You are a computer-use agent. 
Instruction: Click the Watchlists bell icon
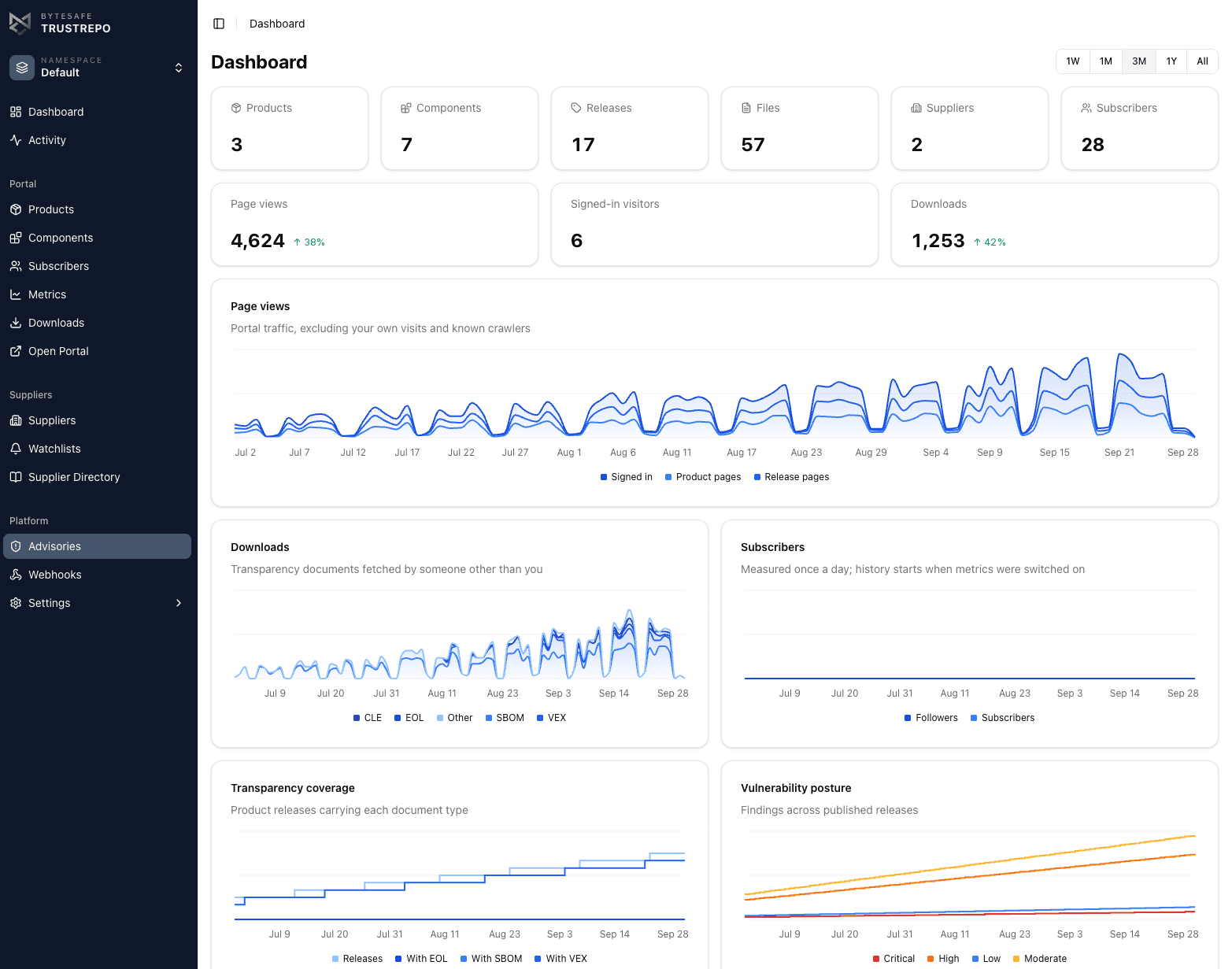[16, 449]
